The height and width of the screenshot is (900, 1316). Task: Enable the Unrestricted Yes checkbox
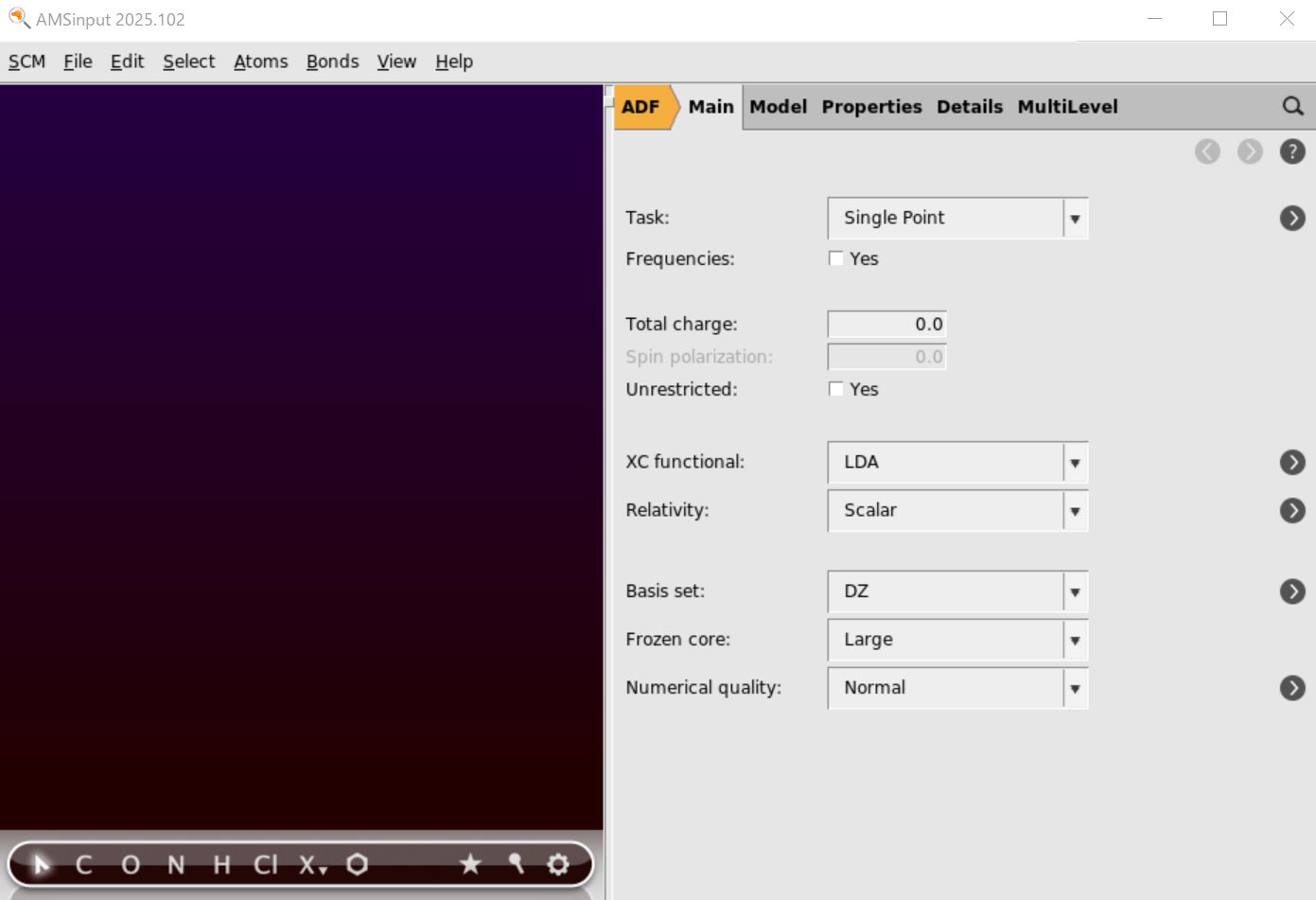[836, 389]
